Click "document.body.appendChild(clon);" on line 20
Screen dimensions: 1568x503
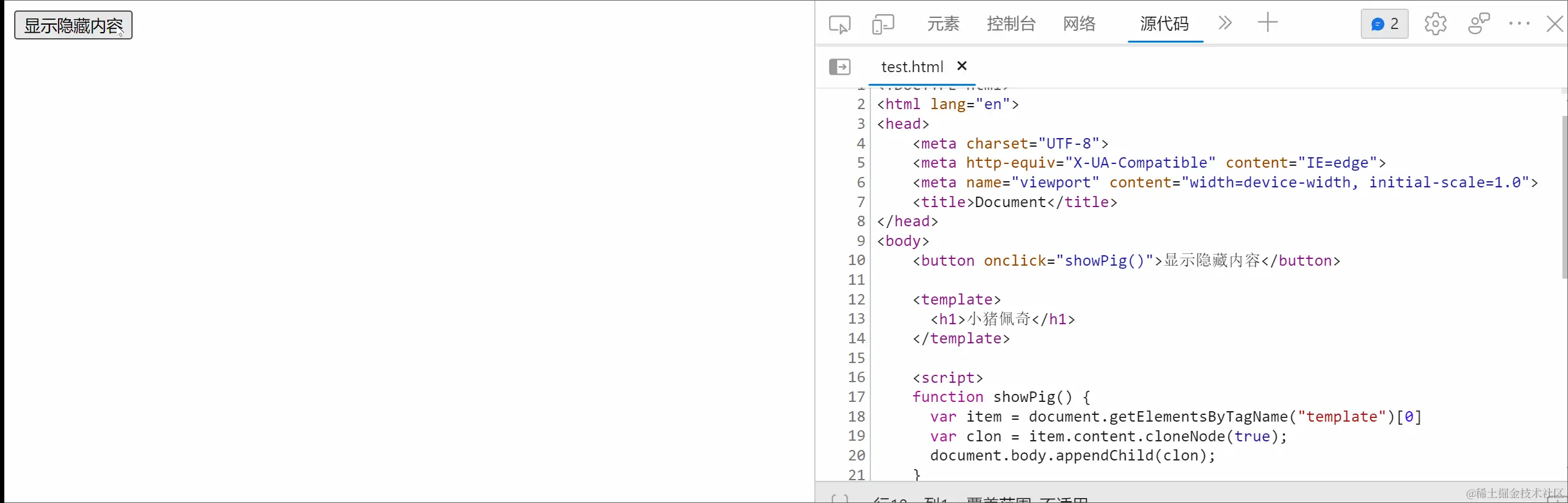[1073, 456]
